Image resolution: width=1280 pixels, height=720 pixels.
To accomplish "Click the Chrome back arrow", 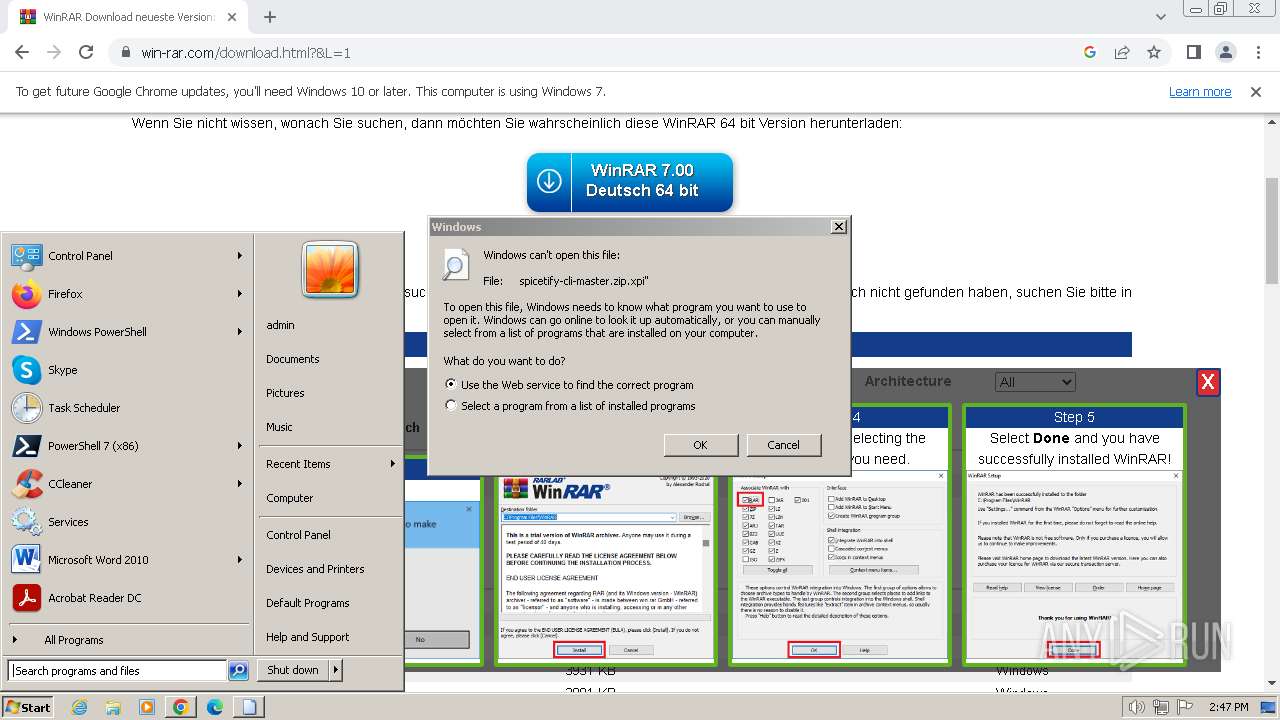I will click(22, 53).
